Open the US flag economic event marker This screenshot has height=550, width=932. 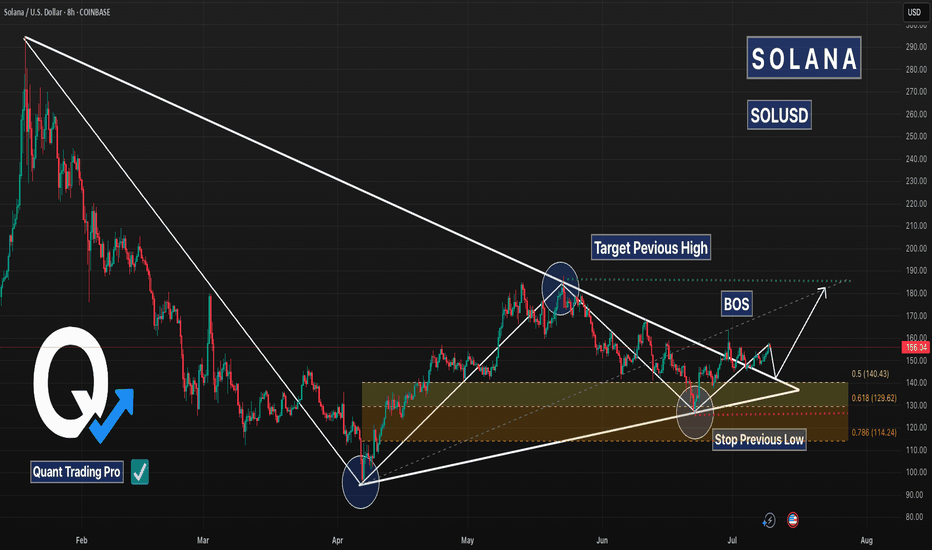(x=792, y=520)
